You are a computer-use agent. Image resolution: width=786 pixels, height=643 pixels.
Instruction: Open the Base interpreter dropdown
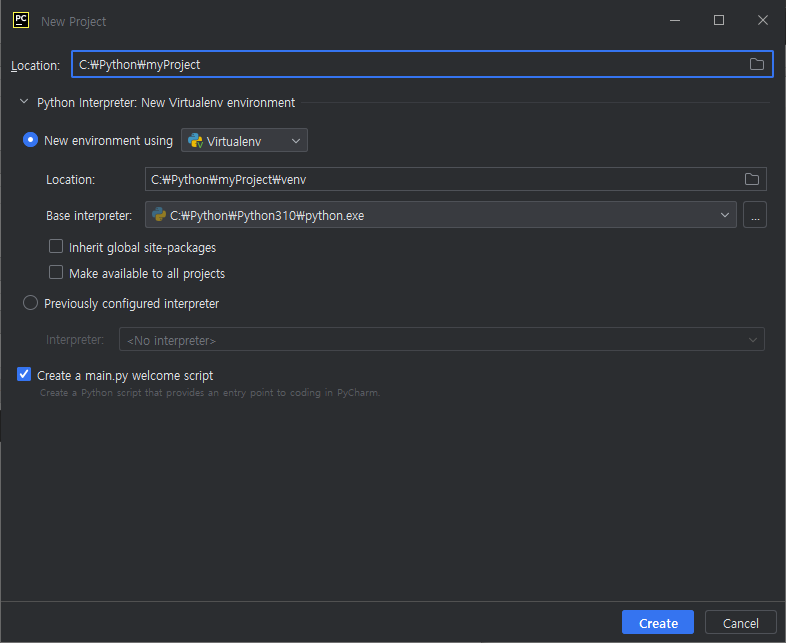point(441,215)
